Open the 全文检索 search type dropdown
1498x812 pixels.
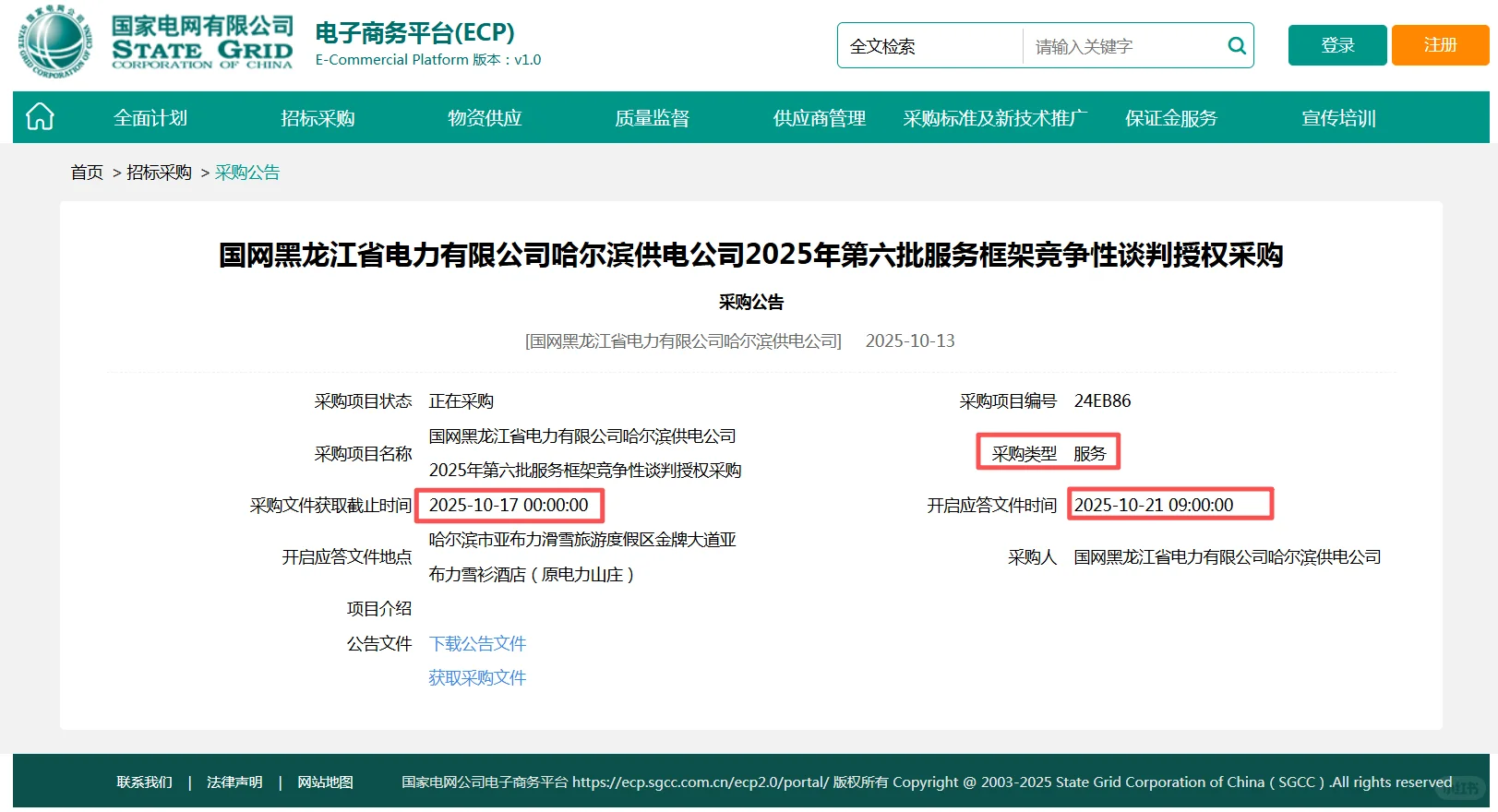(930, 46)
